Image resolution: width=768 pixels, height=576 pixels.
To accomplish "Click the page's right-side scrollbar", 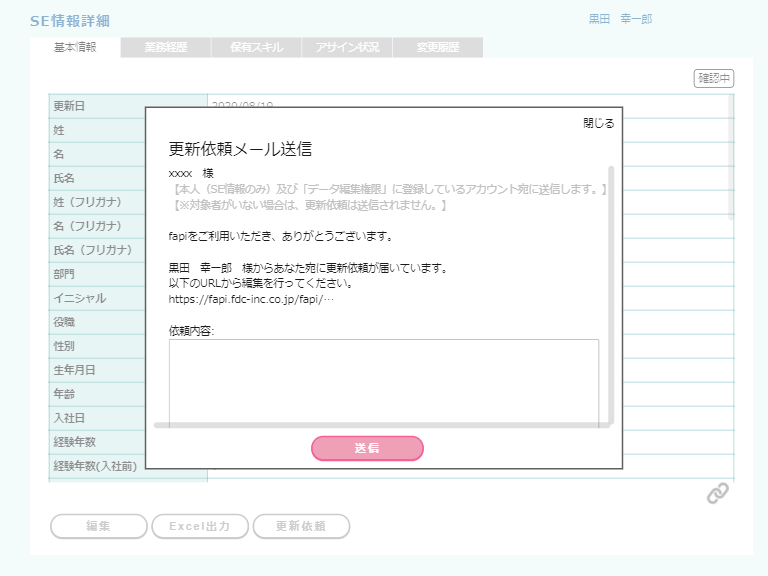I will (731, 160).
